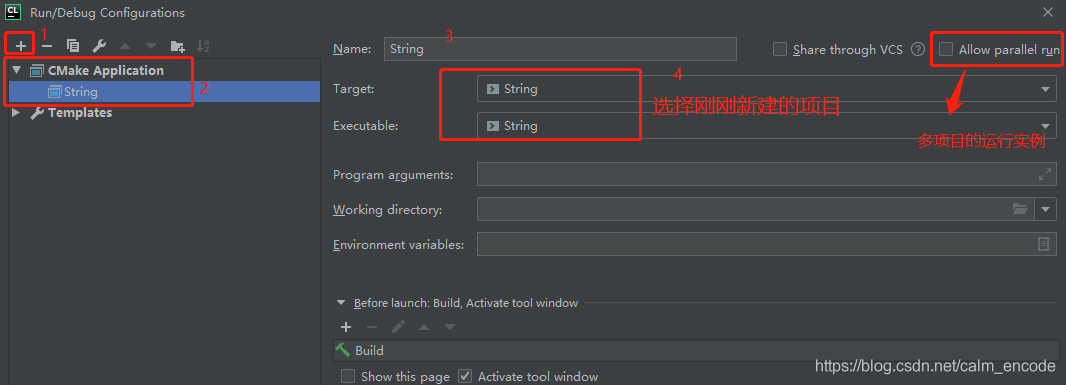
Task: Browse for working directory folder
Action: 1020,209
